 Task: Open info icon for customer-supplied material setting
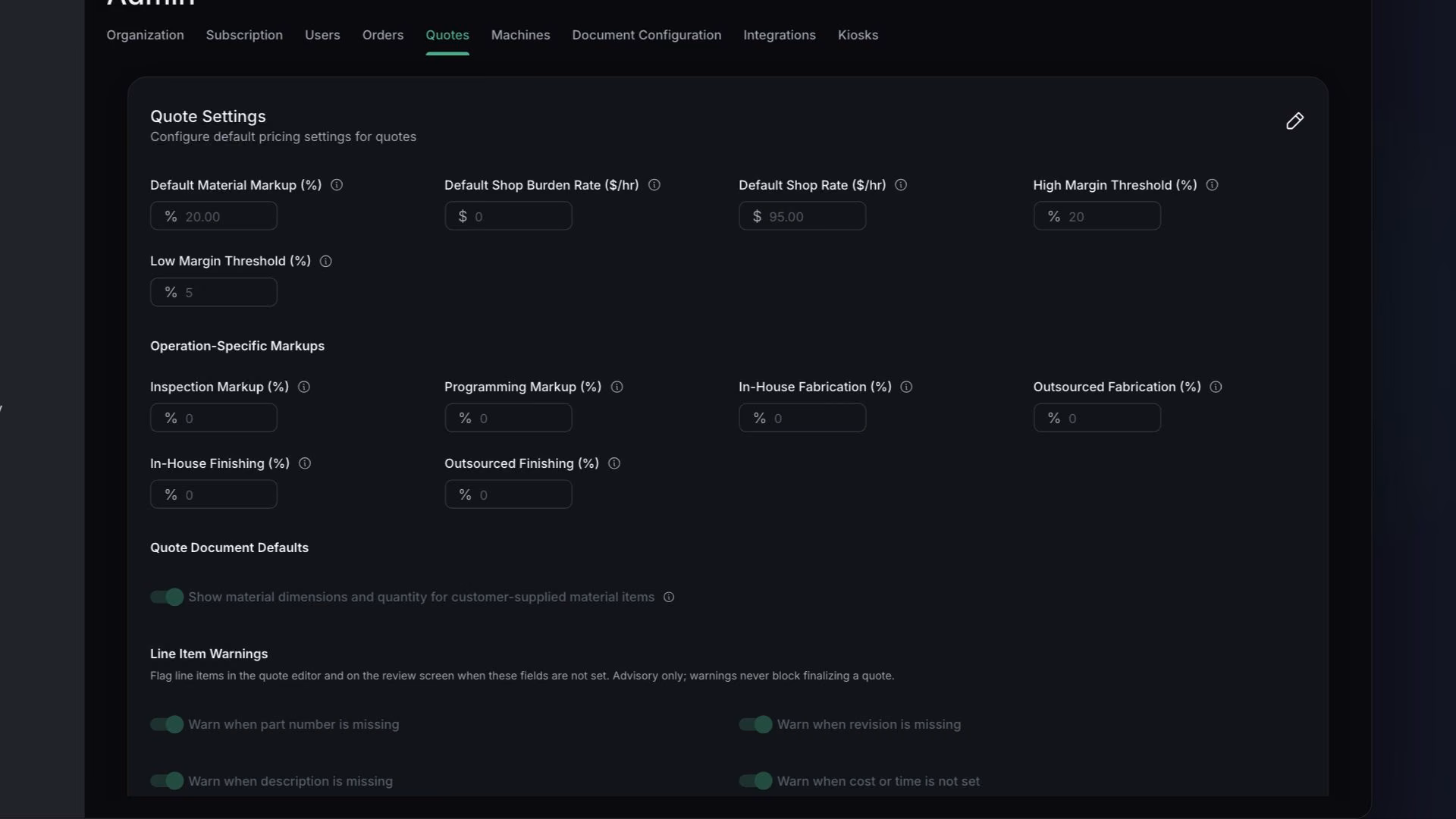669,598
